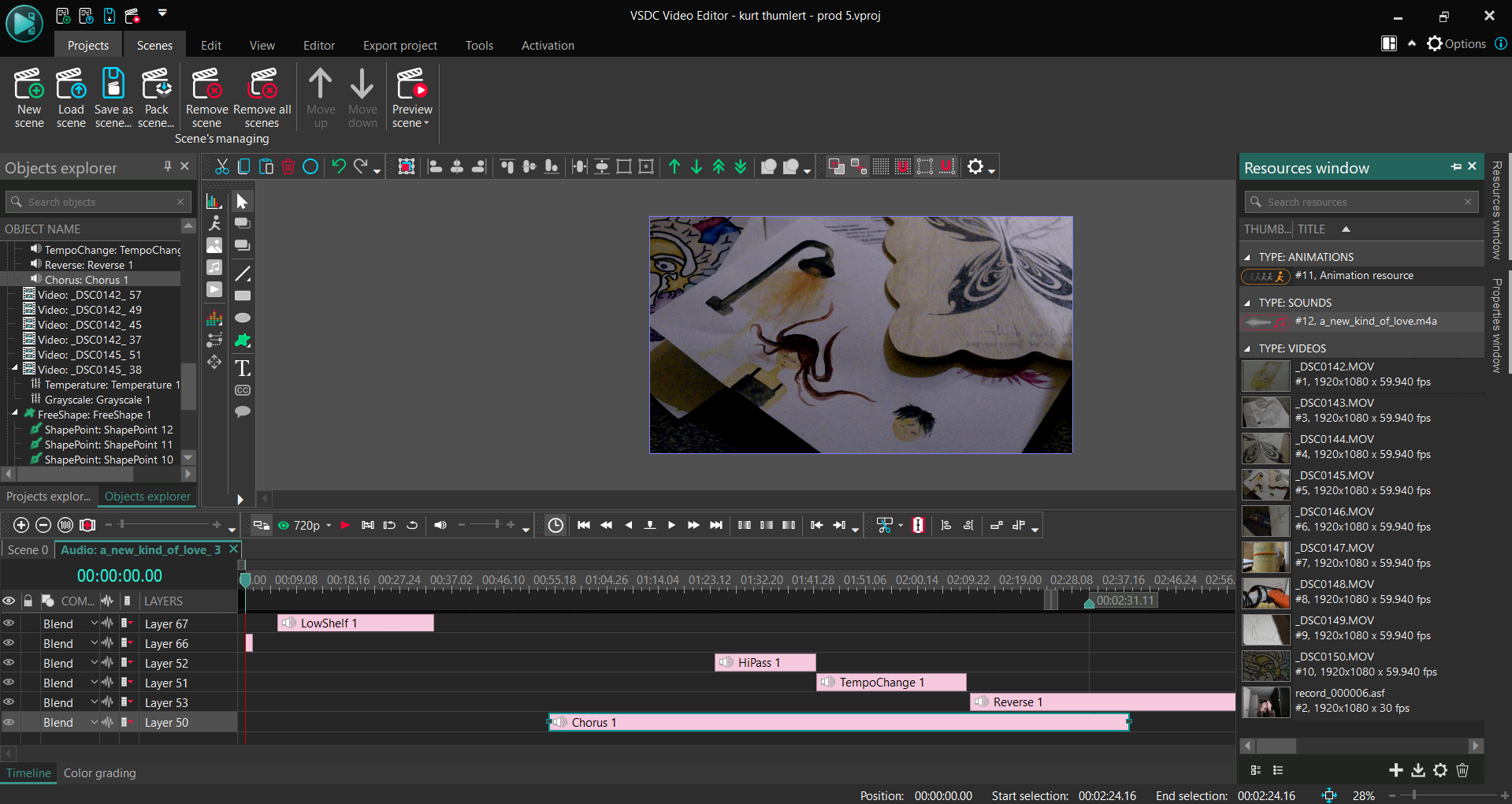
Task: Select the Ellipse shape tool
Action: pos(243,318)
